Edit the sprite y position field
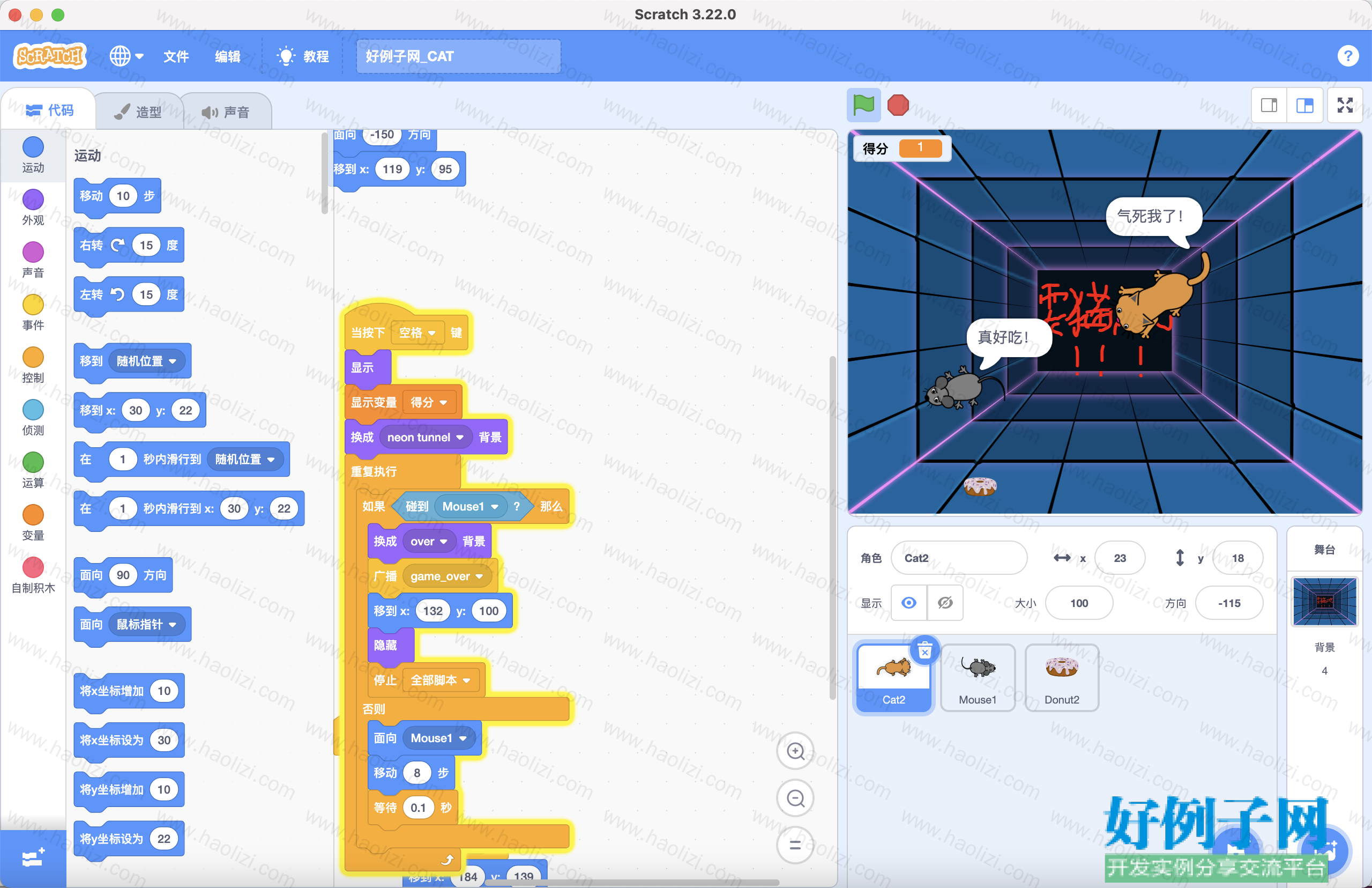The image size is (1372, 888). click(1237, 558)
